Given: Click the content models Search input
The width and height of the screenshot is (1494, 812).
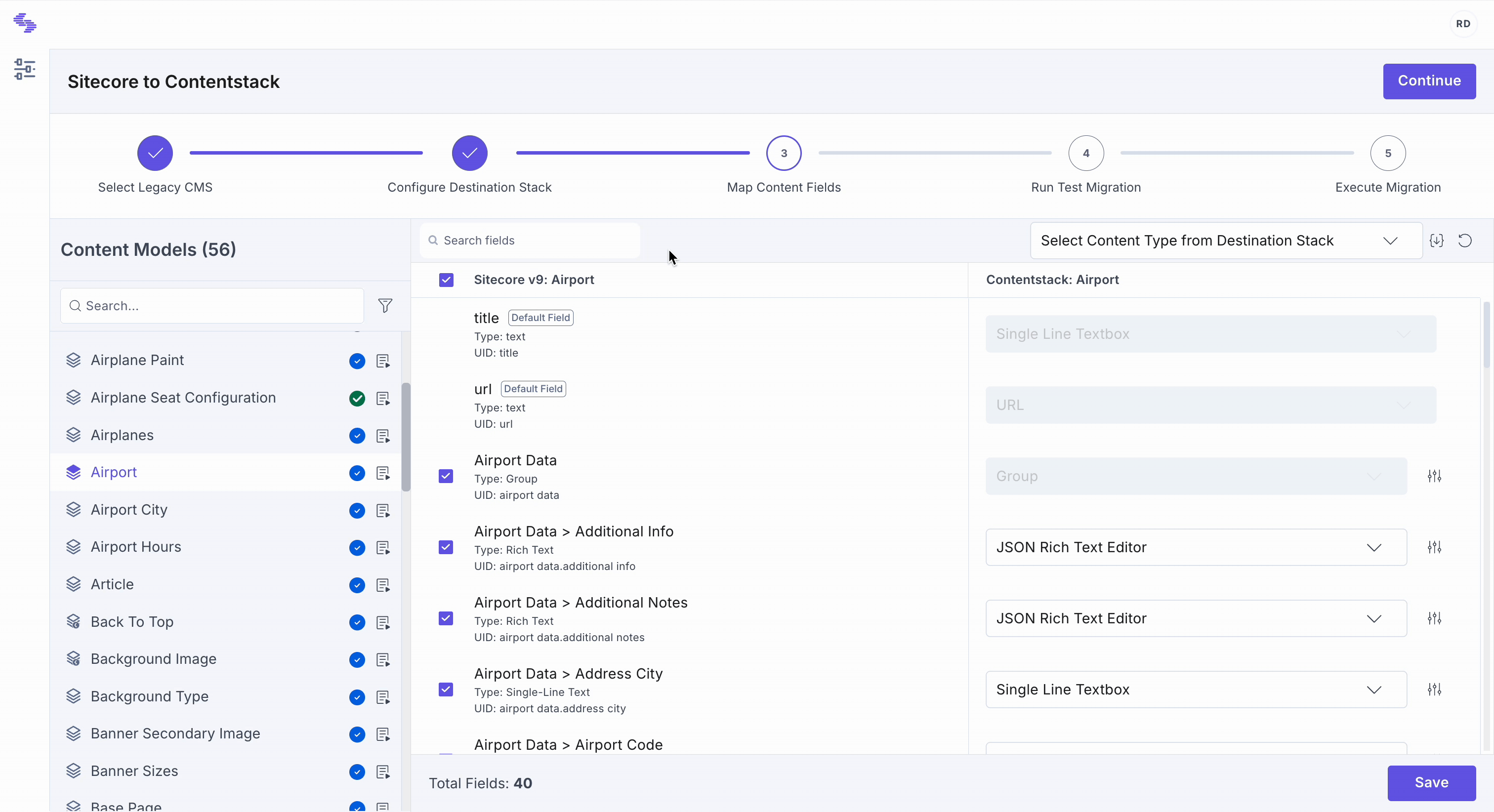Looking at the screenshot, I should pyautogui.click(x=212, y=306).
